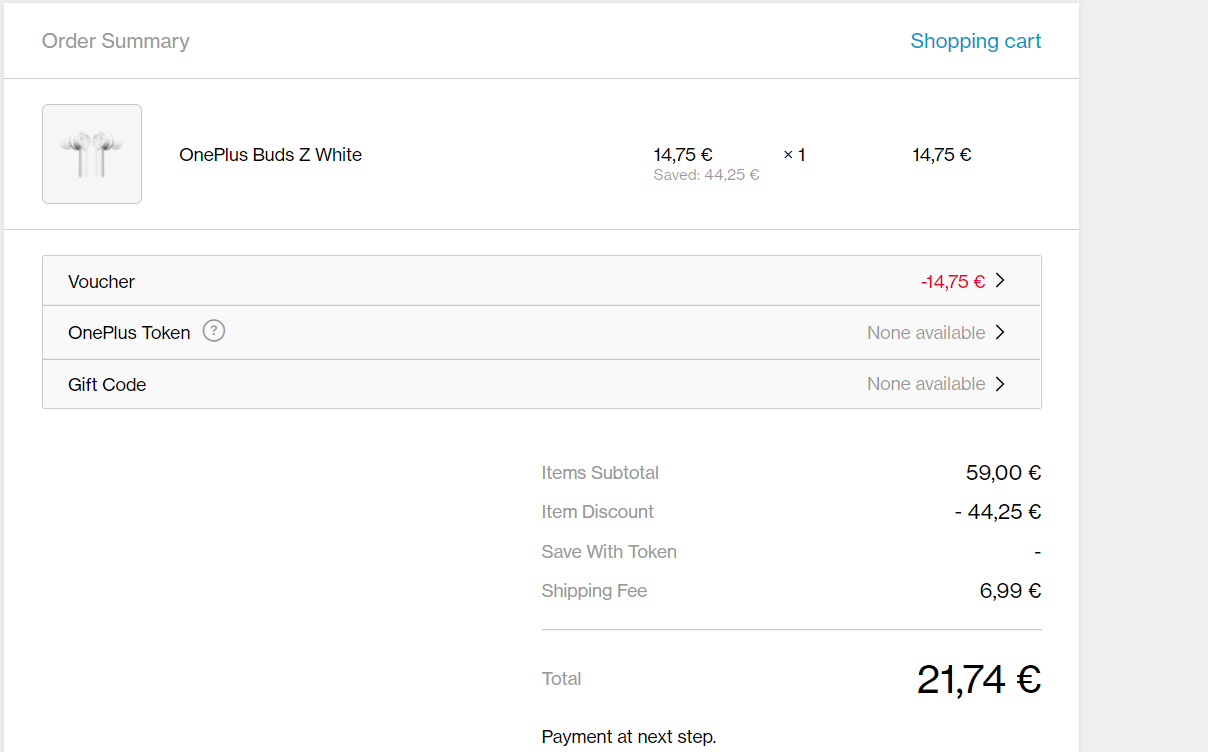
Task: Select the Voucher row label
Action: tap(101, 282)
